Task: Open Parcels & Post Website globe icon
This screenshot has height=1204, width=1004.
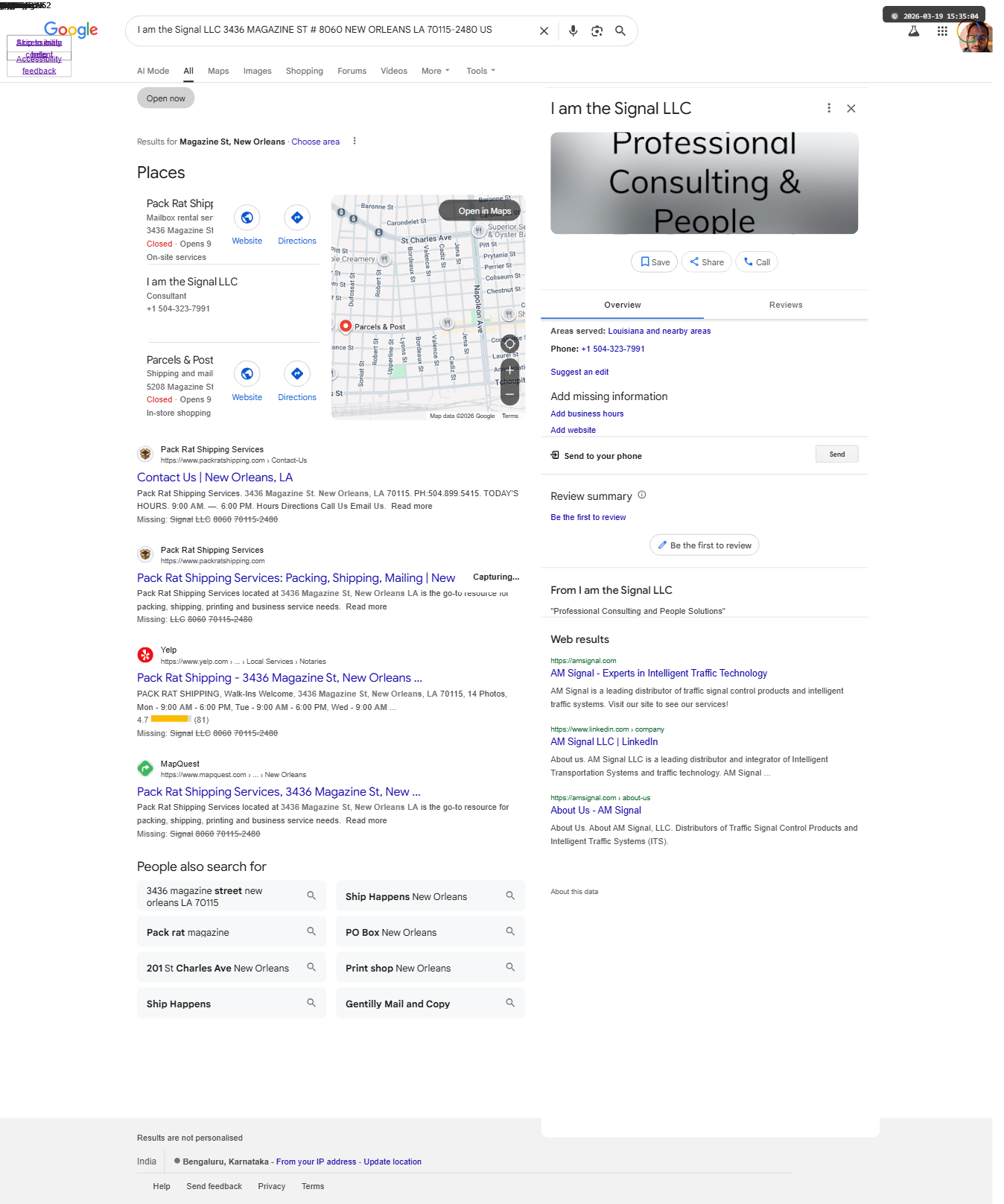Action: [x=247, y=374]
